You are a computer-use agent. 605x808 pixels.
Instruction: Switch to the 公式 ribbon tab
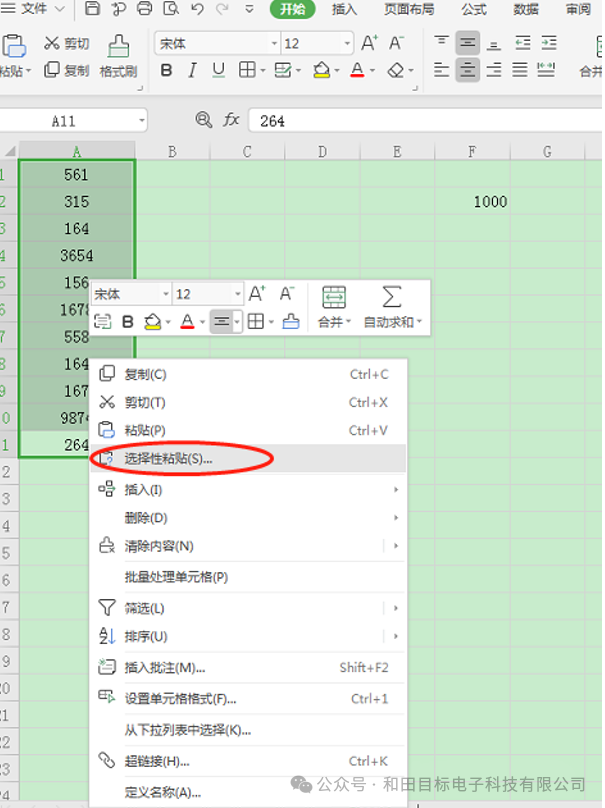474,9
